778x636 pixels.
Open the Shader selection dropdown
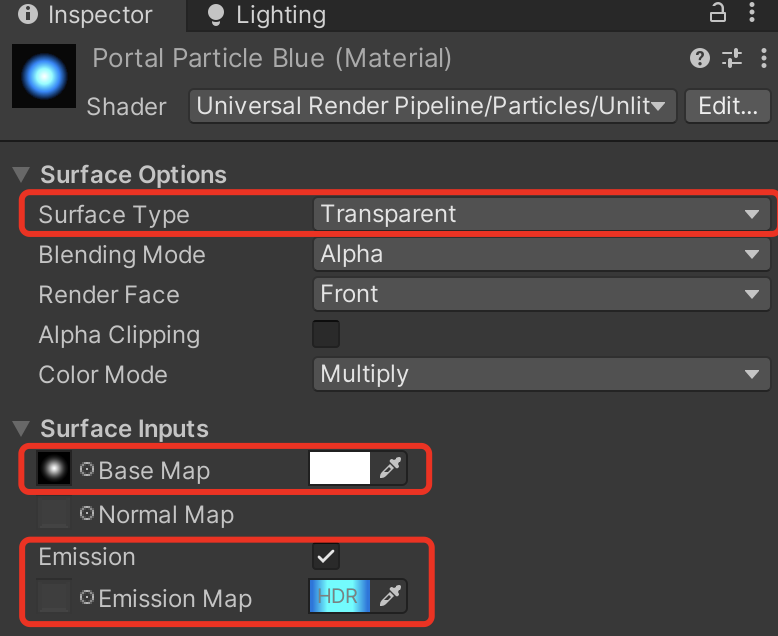432,106
